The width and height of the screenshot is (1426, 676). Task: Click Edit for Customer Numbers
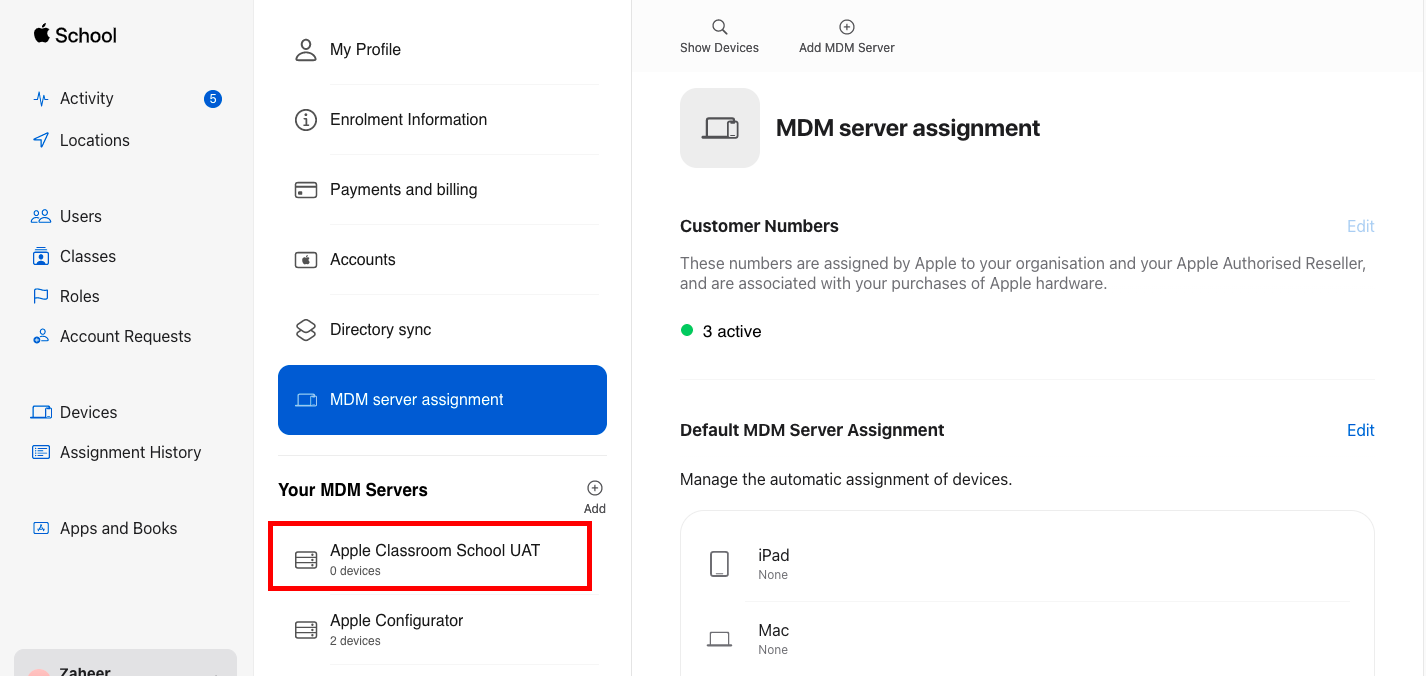(x=1361, y=226)
